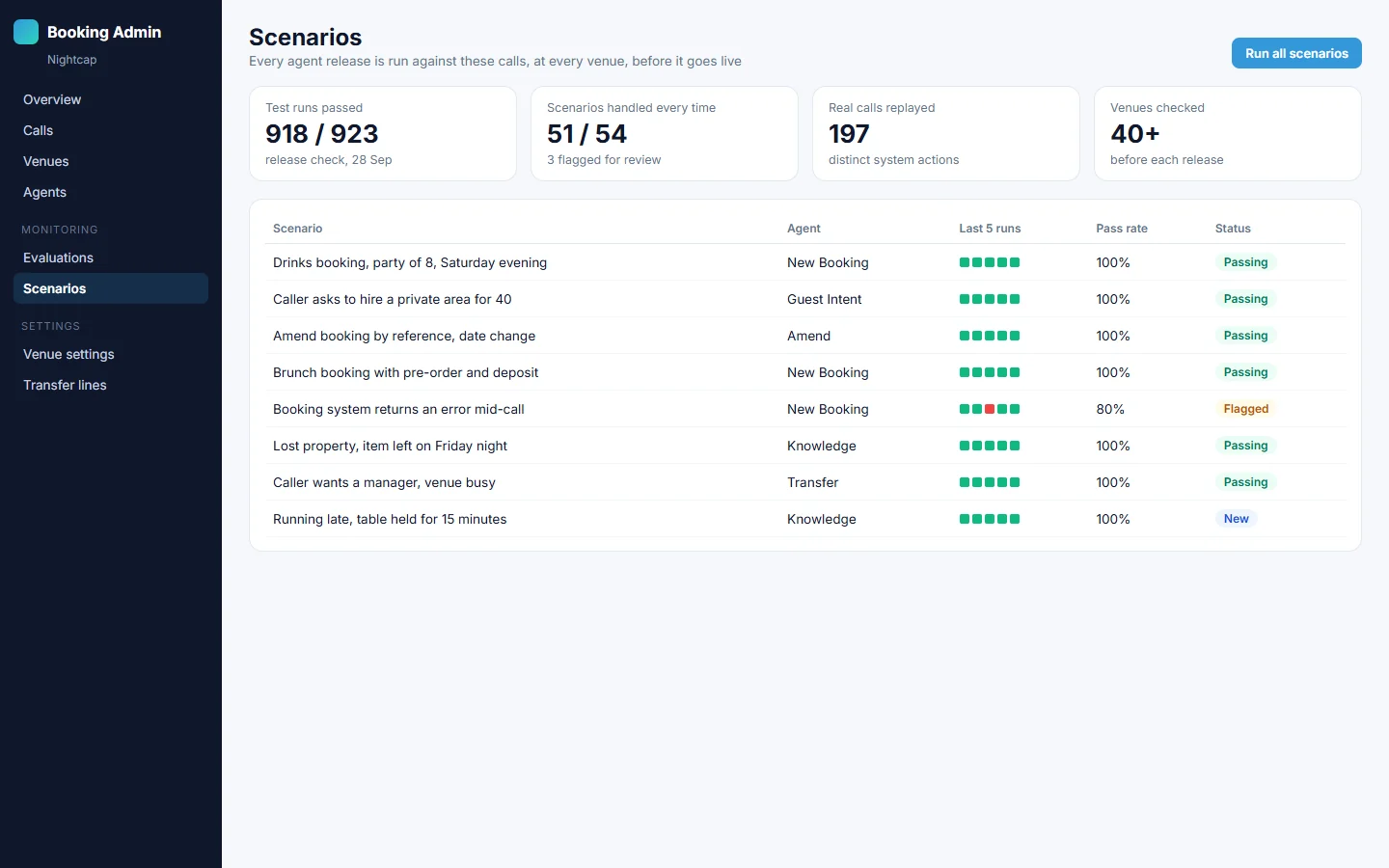The height and width of the screenshot is (868, 1389).
Task: Open Venues from the sidebar
Action: click(x=111, y=161)
